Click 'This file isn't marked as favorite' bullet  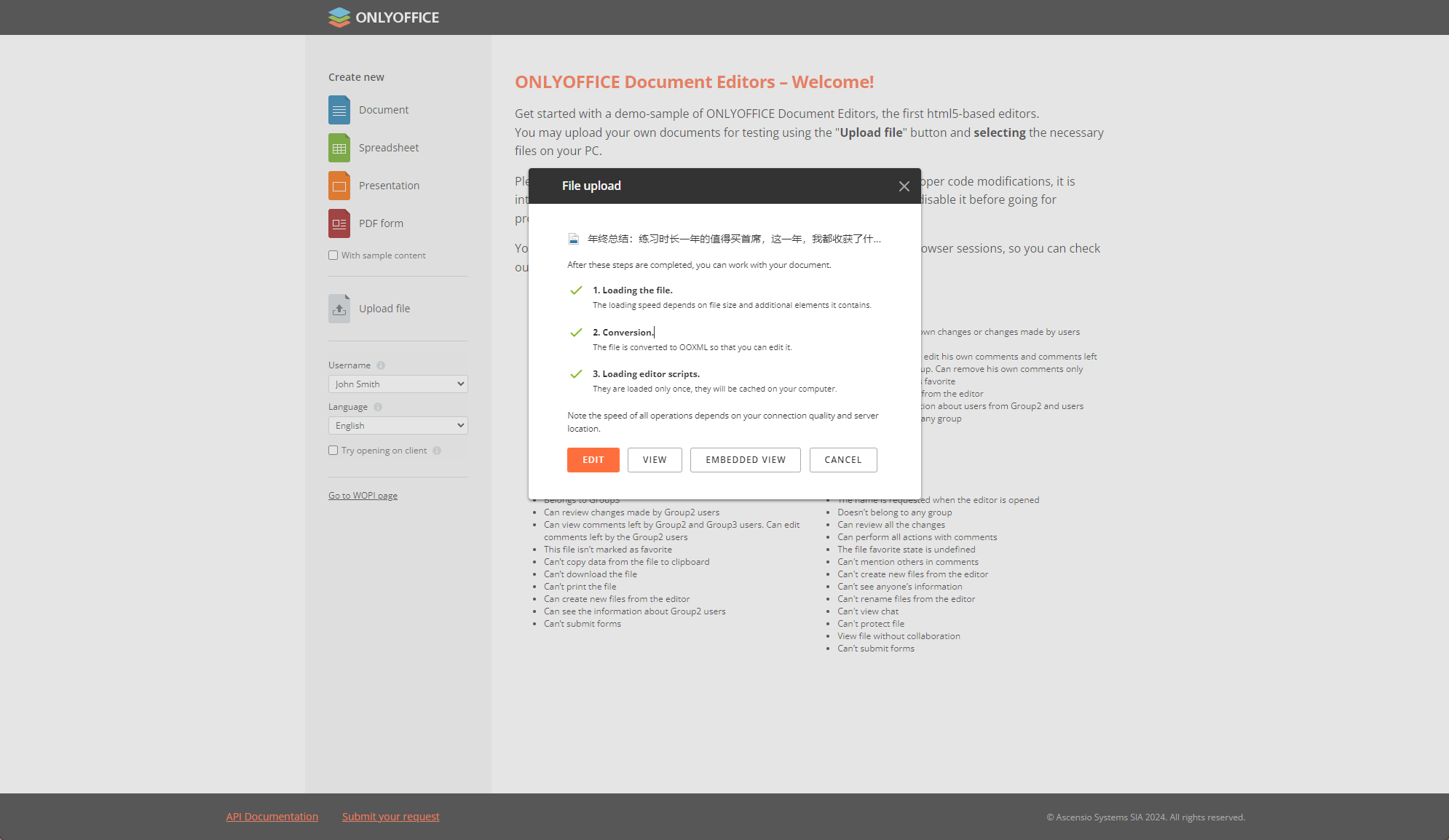click(x=608, y=550)
